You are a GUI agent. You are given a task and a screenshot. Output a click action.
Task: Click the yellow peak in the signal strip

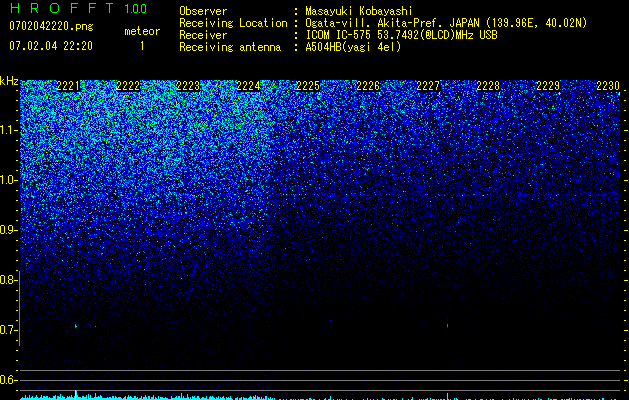click(76, 395)
